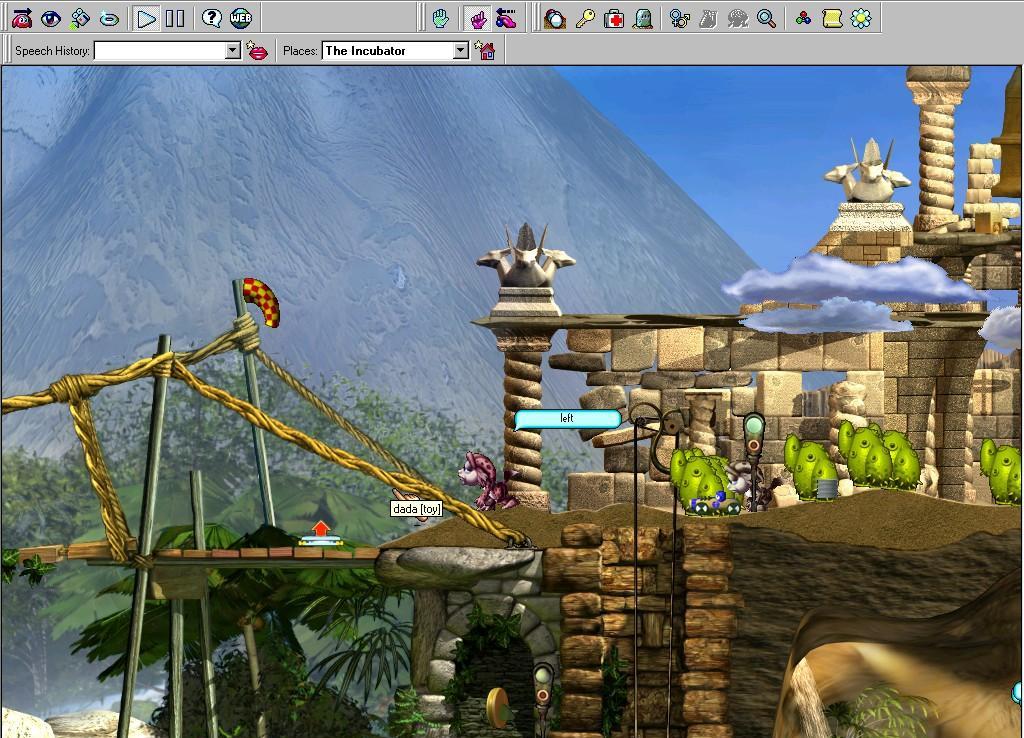Open the Breeder's Kit gender symbols icon
This screenshot has width=1024, height=738.
(680, 18)
